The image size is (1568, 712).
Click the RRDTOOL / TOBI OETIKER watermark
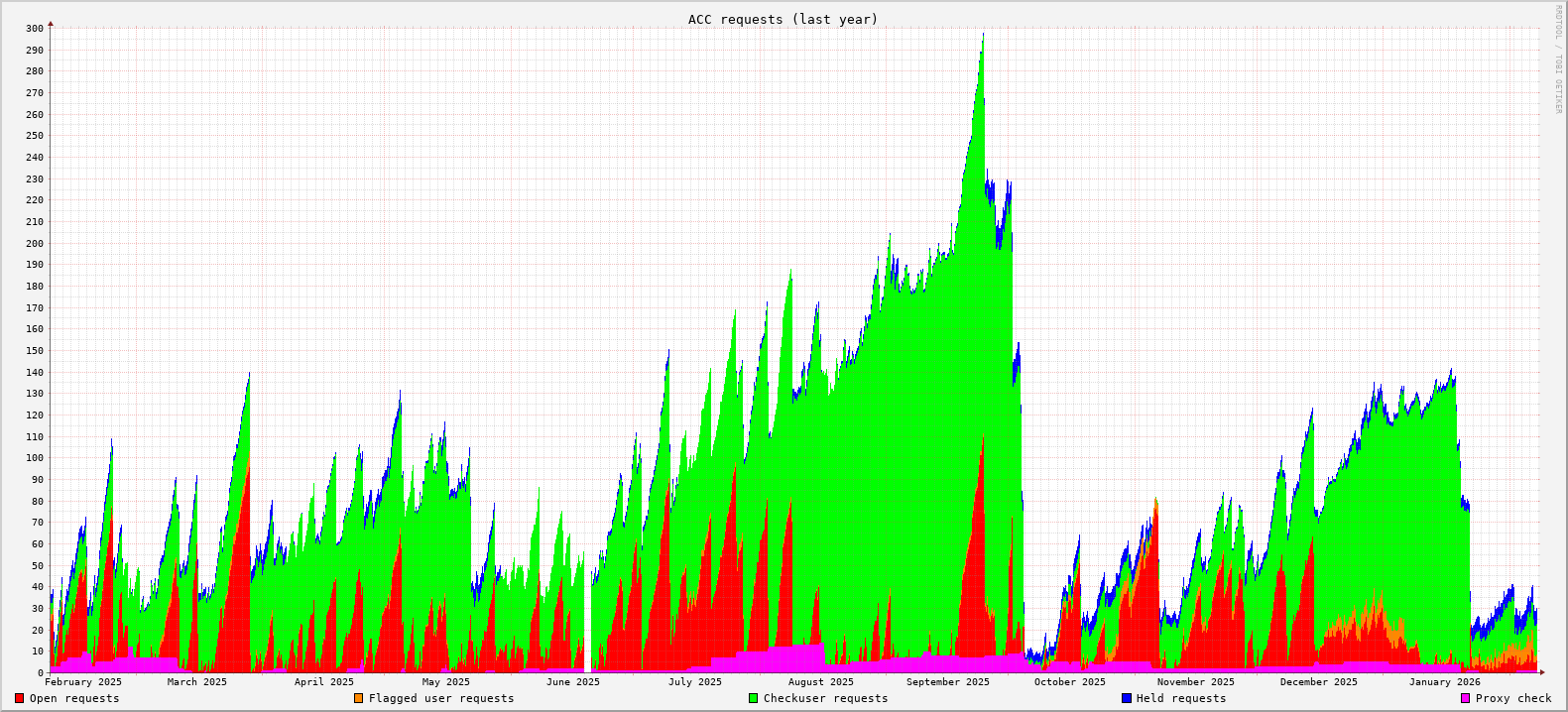coord(1558,59)
